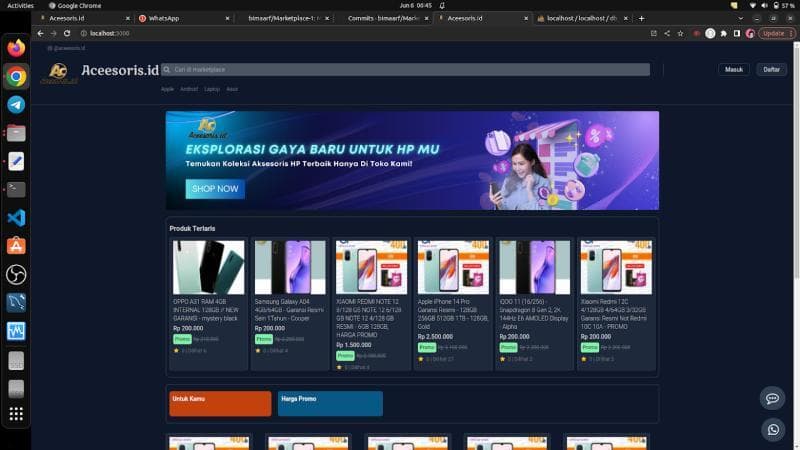Open the Terminal from the dock
800x450 pixels.
click(16, 189)
